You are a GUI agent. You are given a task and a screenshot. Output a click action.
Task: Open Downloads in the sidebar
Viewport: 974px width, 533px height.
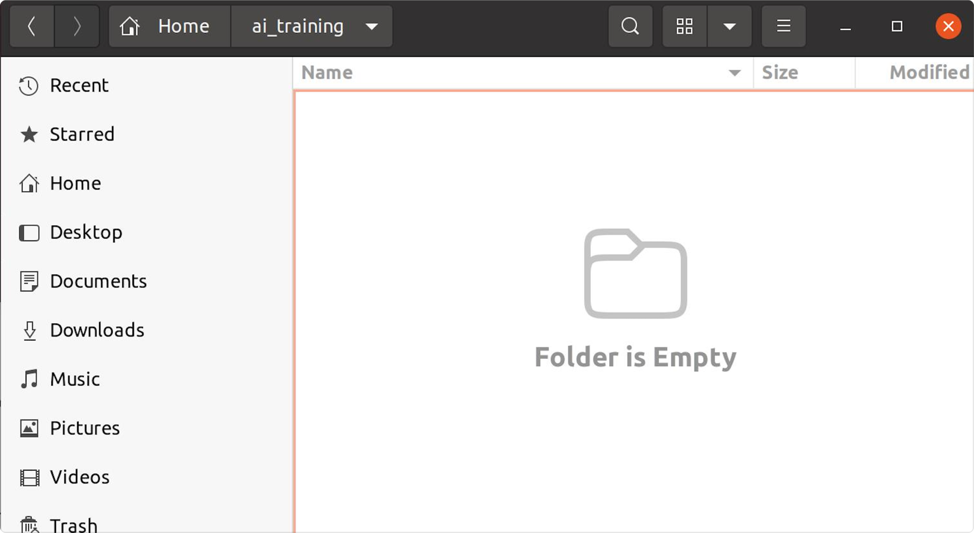pos(97,330)
